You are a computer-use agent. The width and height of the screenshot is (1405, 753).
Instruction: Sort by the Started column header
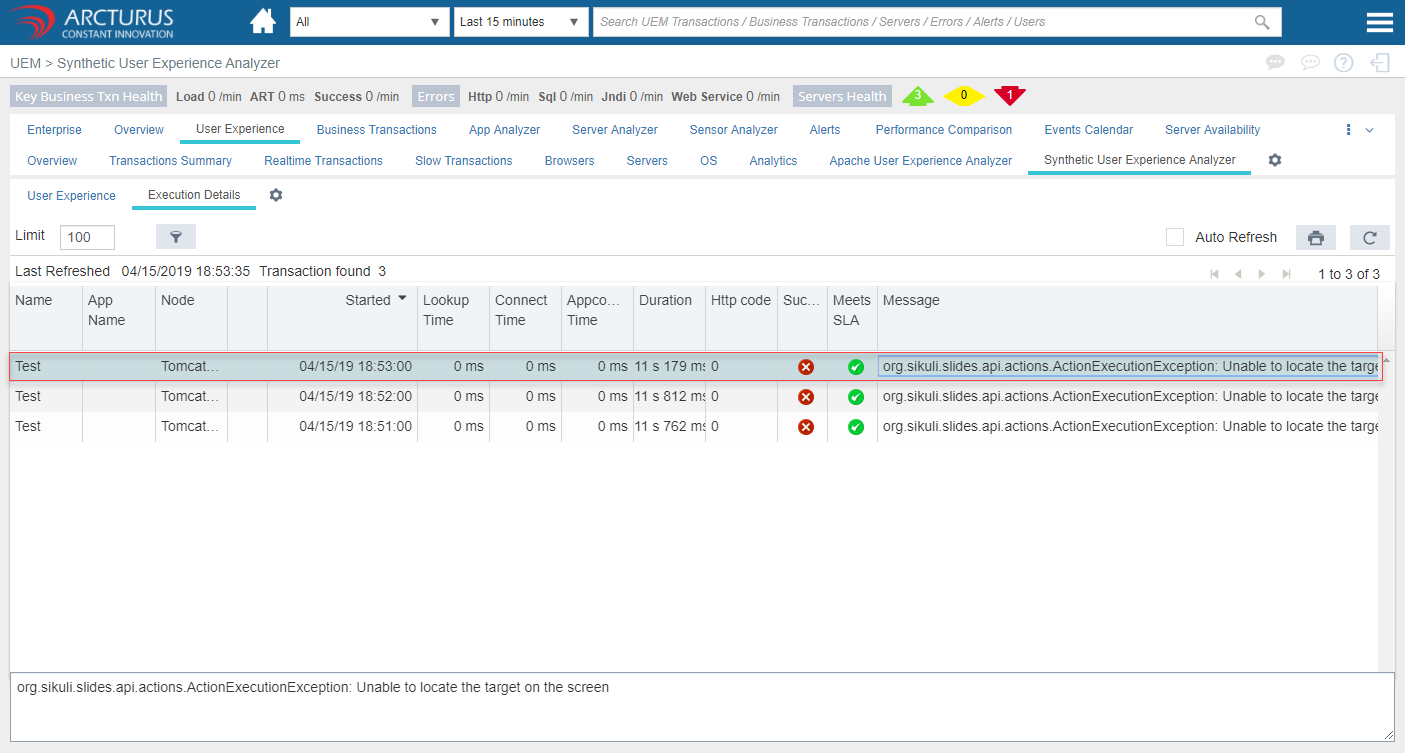tap(368, 300)
